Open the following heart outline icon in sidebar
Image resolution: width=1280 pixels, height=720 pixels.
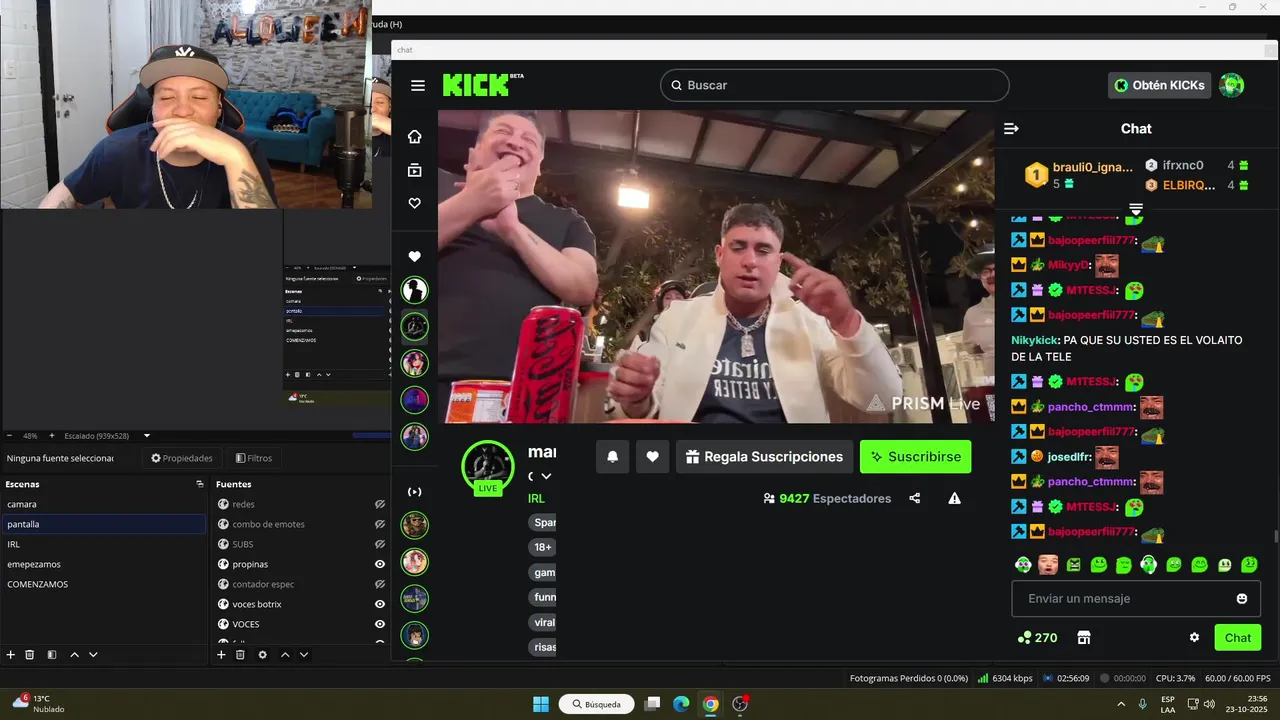click(x=414, y=203)
